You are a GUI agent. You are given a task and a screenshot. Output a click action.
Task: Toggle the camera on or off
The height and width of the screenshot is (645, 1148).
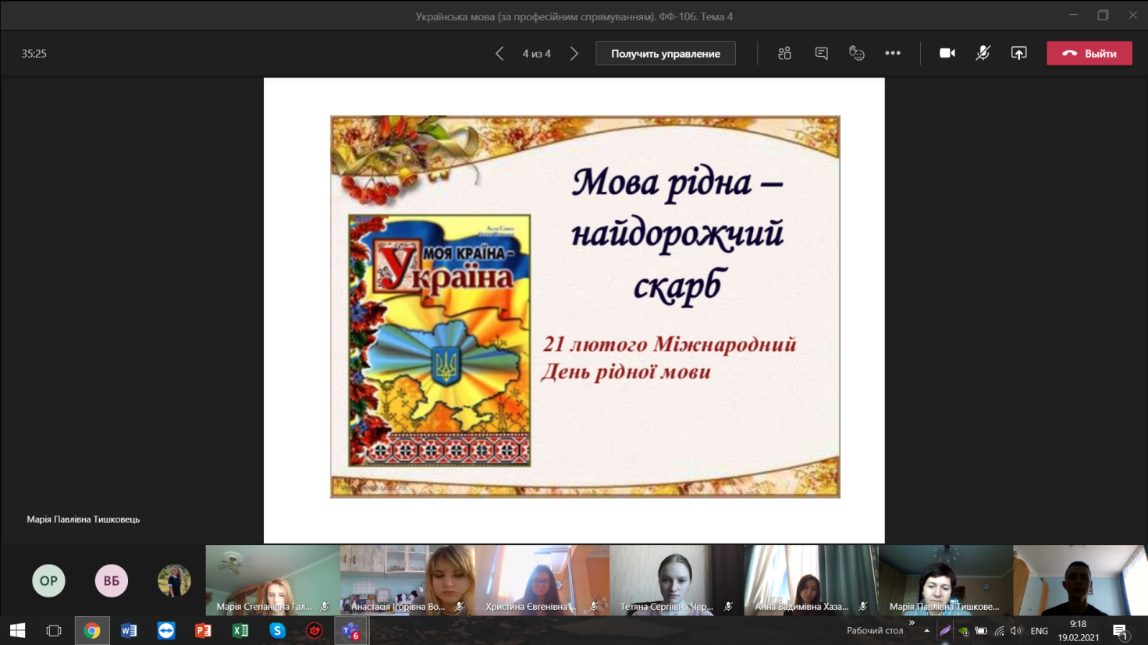(x=947, y=53)
